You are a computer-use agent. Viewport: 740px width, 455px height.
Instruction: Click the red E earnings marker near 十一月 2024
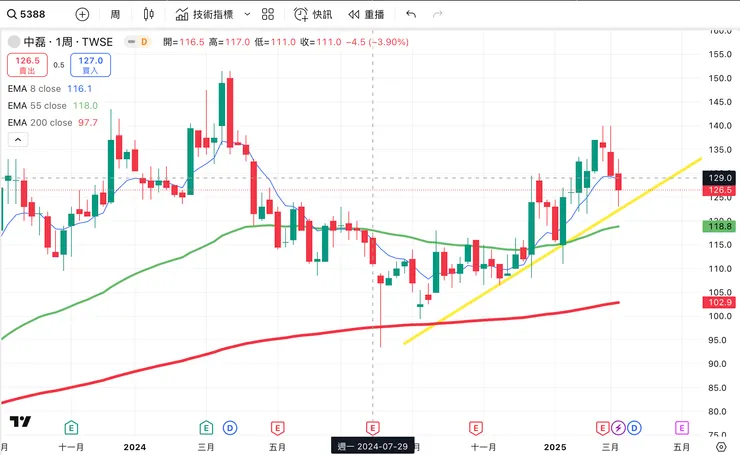pos(476,428)
